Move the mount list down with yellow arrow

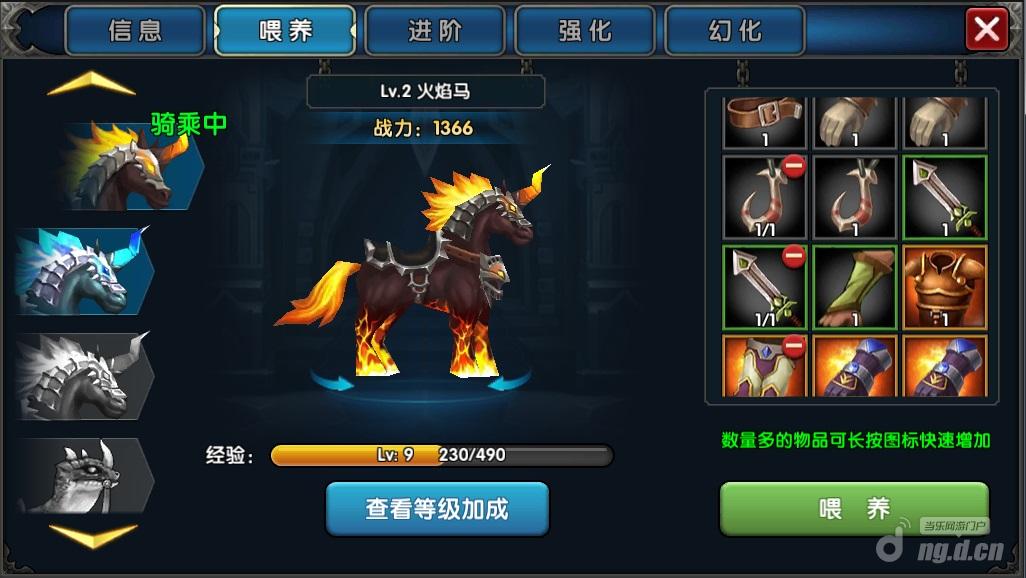93,535
